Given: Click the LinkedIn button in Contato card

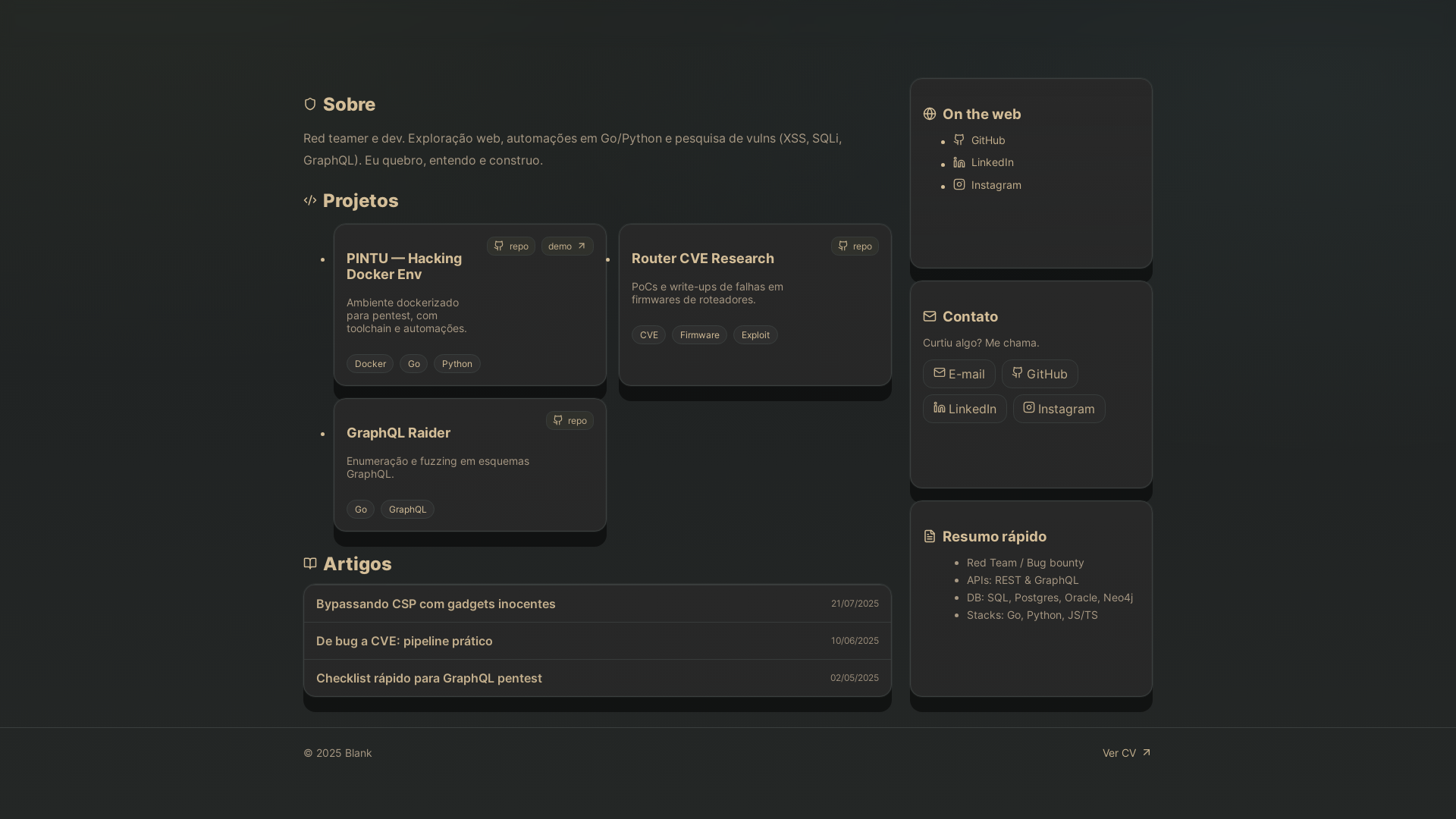Looking at the screenshot, I should tap(965, 409).
